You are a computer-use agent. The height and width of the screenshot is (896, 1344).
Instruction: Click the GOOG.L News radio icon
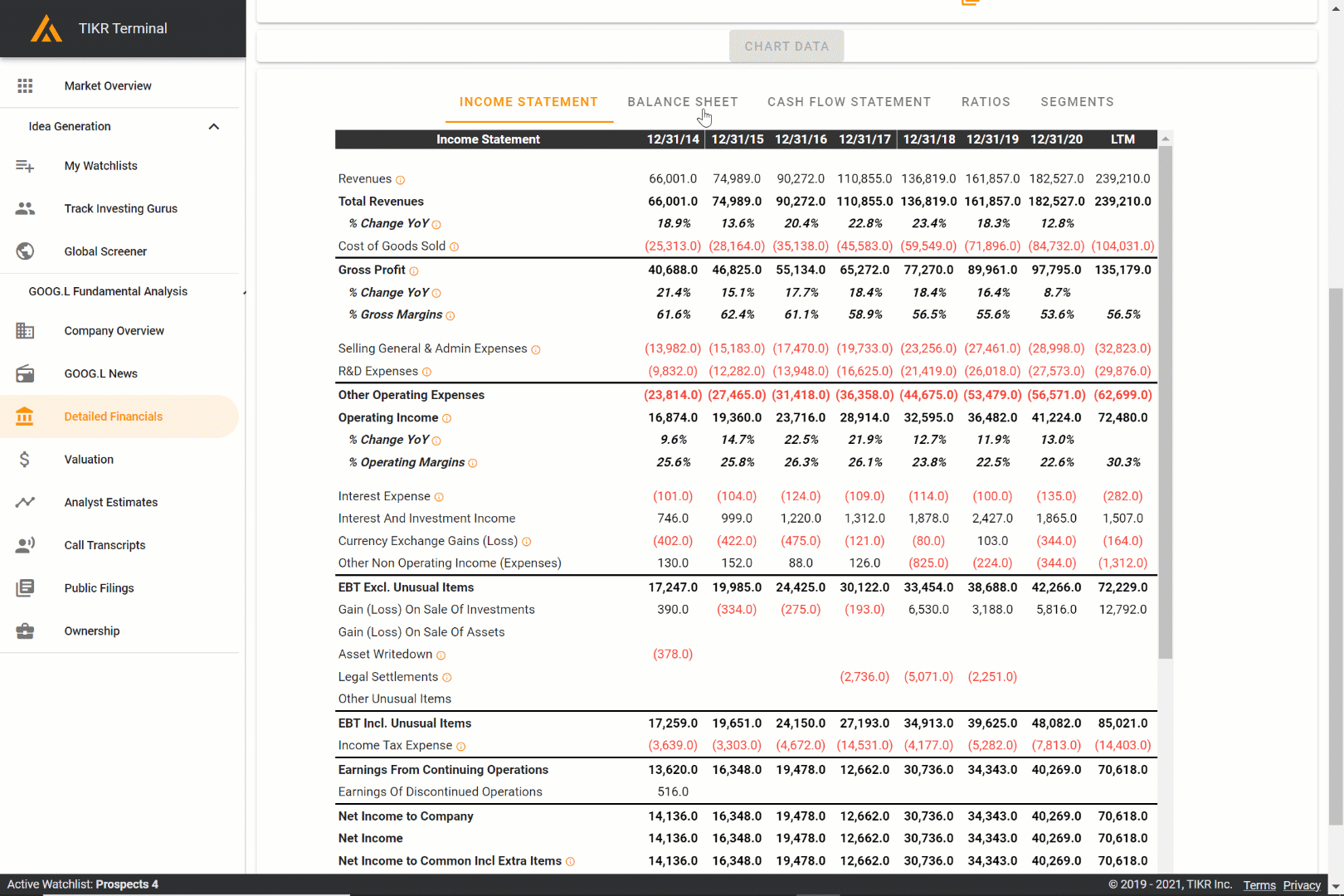click(x=25, y=373)
